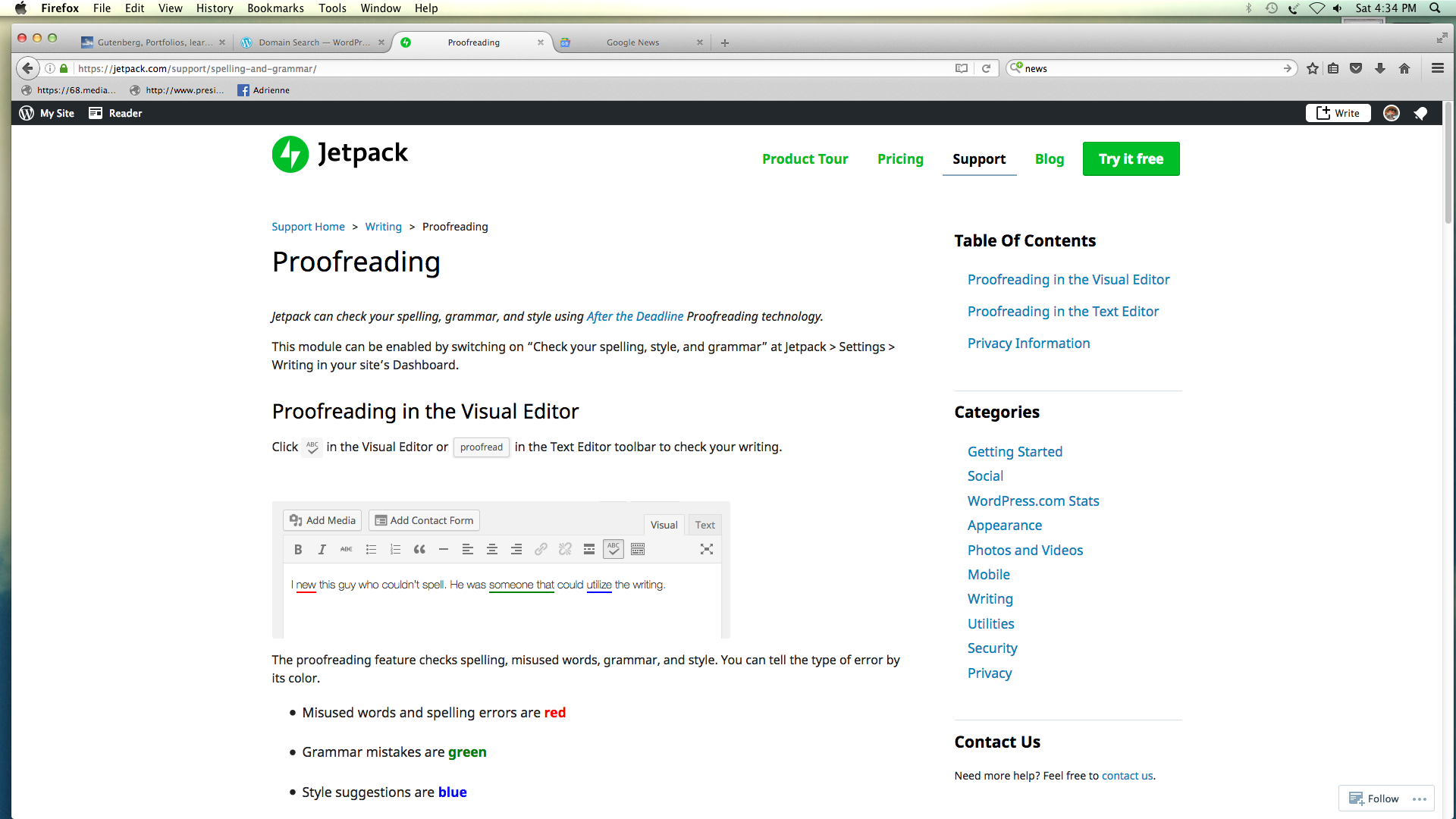This screenshot has height=819, width=1456.
Task: Expand the Follow button options ellipsis
Action: [x=1420, y=799]
